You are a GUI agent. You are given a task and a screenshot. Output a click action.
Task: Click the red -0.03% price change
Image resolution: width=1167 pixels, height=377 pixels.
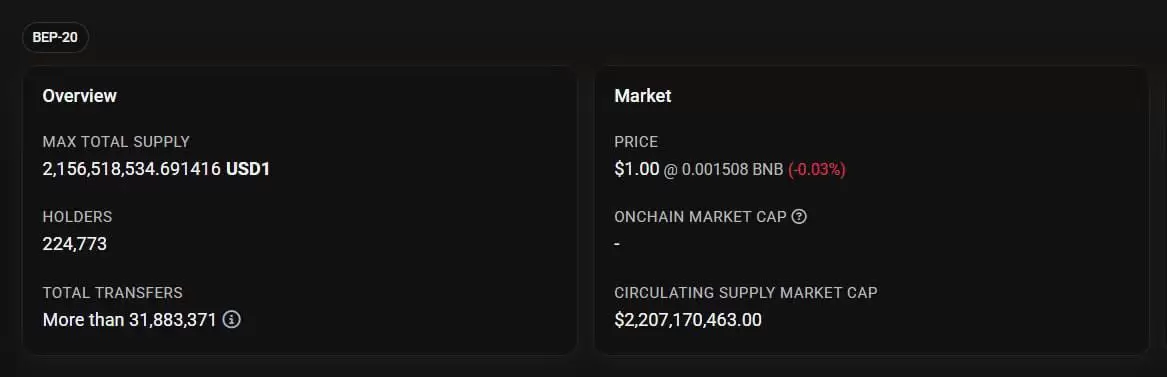pos(816,170)
